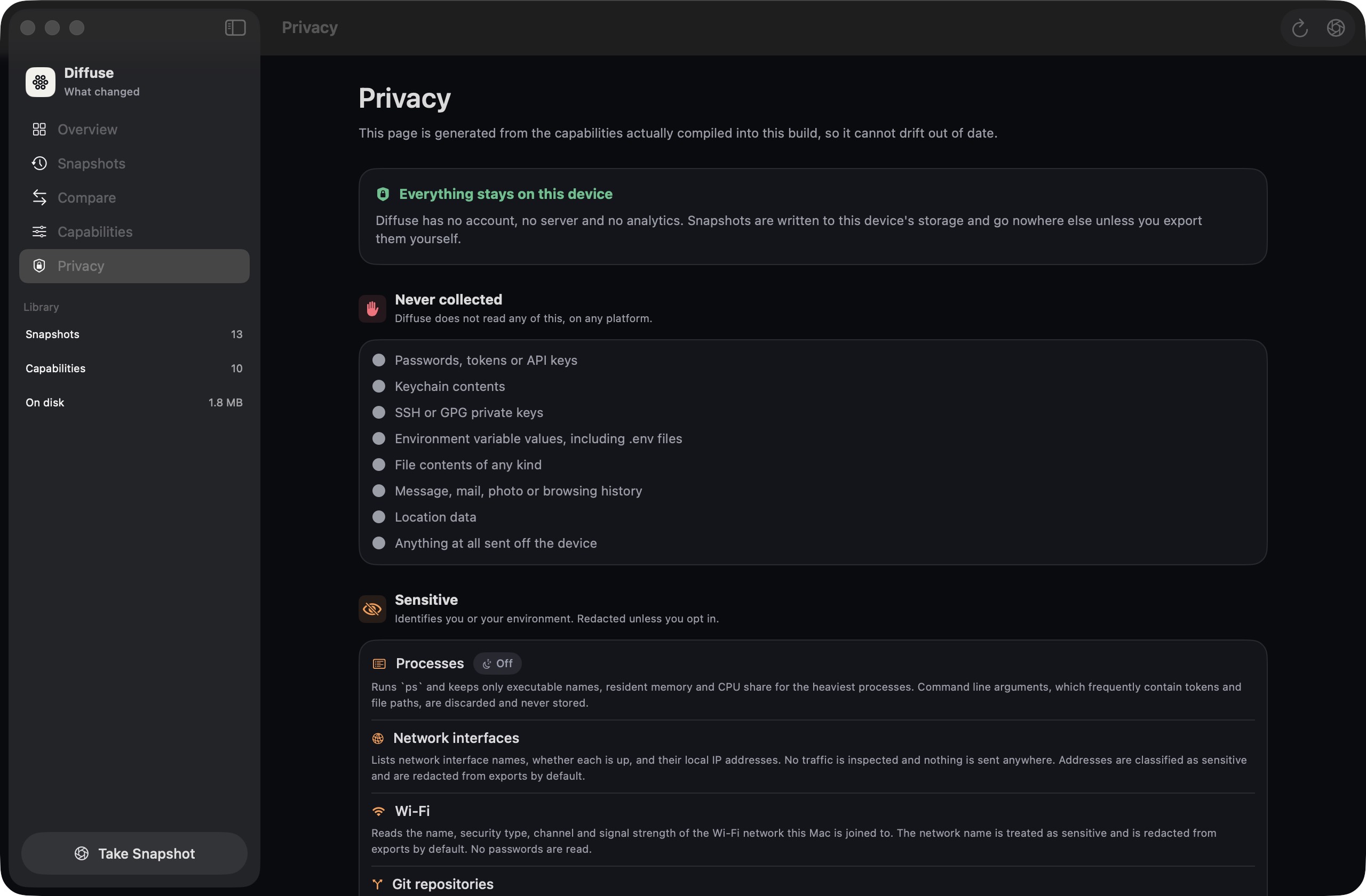Click the Processes entry title

pyautogui.click(x=430, y=663)
